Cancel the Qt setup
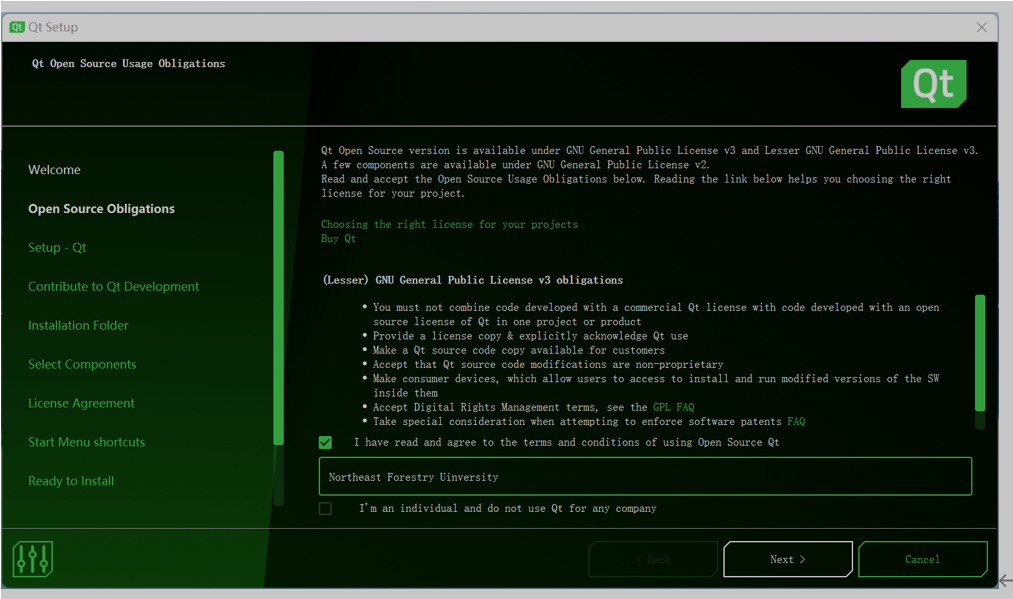Viewport: 1013px width, 599px height. [923, 559]
